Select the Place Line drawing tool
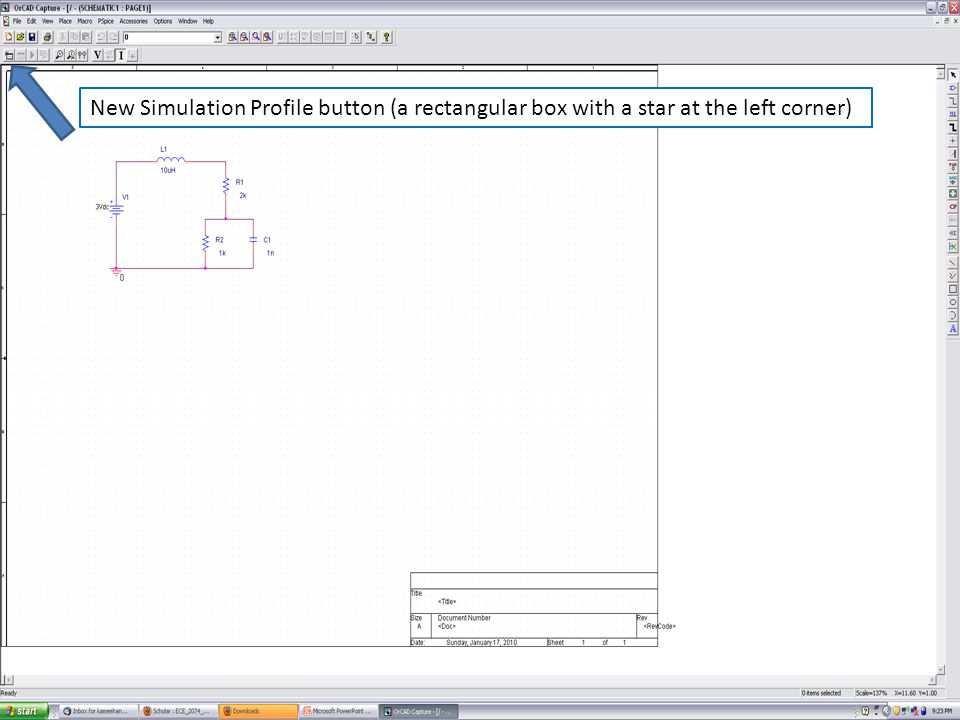The image size is (960, 720). coord(953,263)
